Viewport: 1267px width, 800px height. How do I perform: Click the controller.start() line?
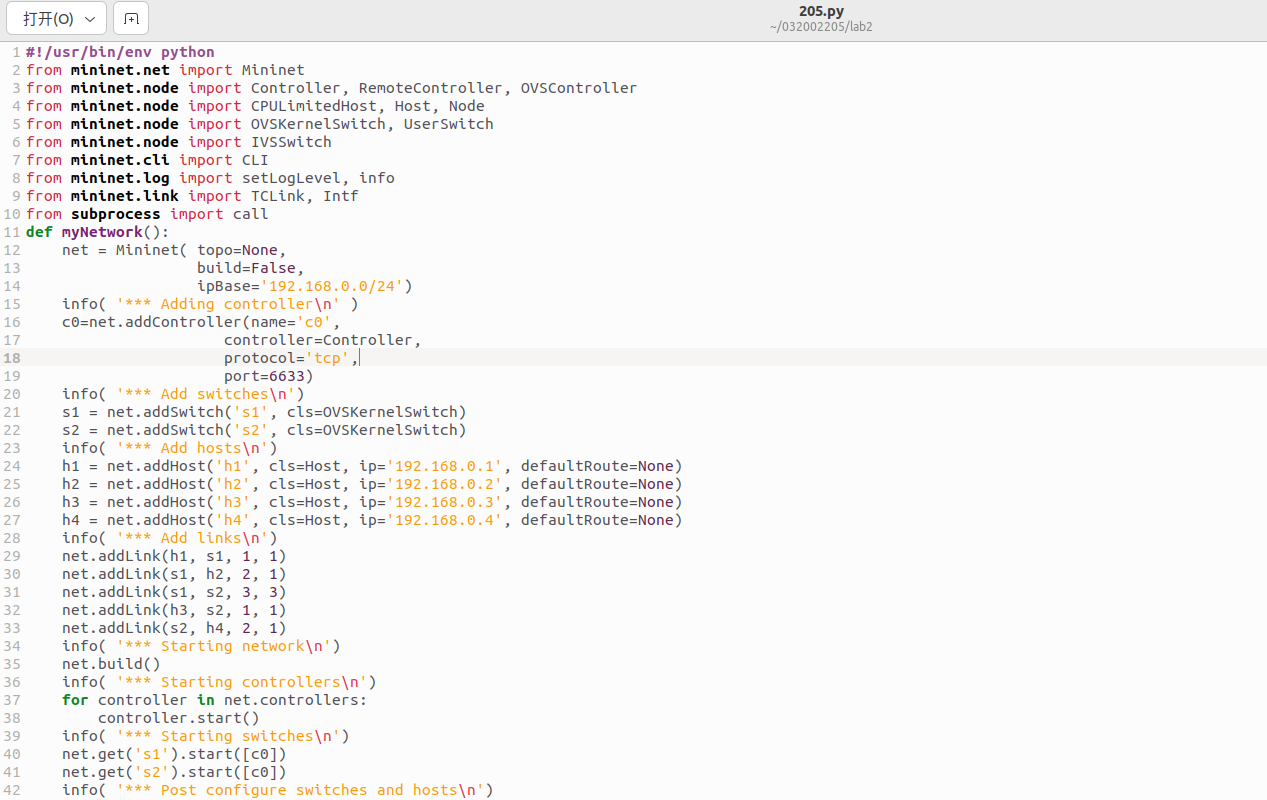(x=178, y=718)
